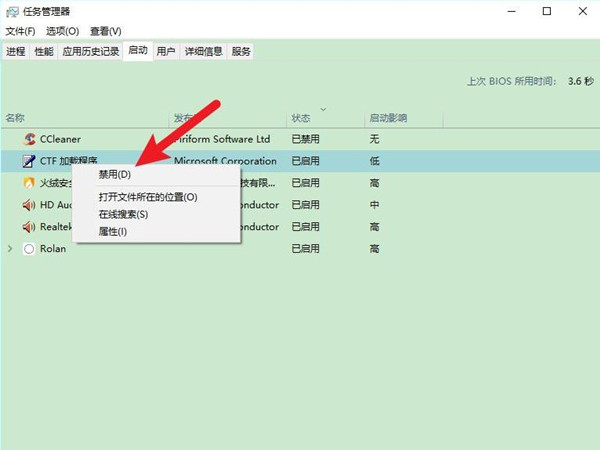Viewport: 600px width, 450px height.
Task: Choose 禁用(D) from the context menu
Action: pyautogui.click(x=114, y=175)
